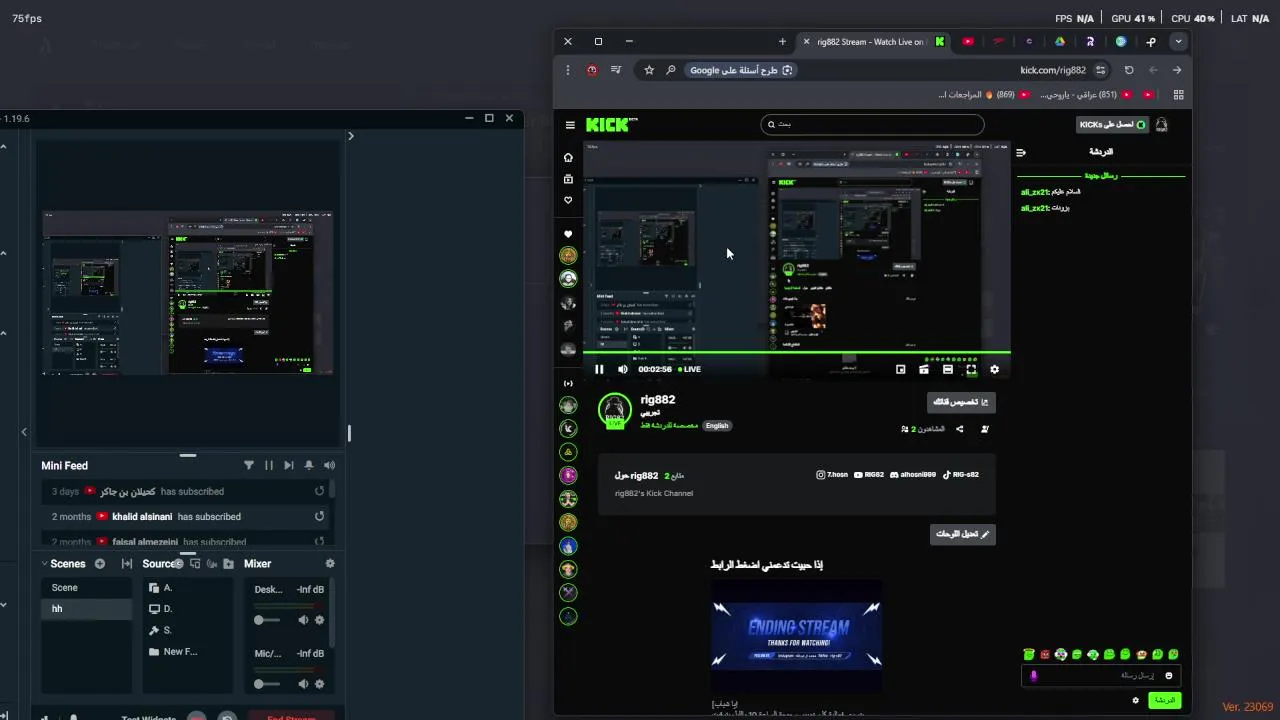Open Chrome tab search dropdown arrow
1280x720 pixels.
[1179, 41]
